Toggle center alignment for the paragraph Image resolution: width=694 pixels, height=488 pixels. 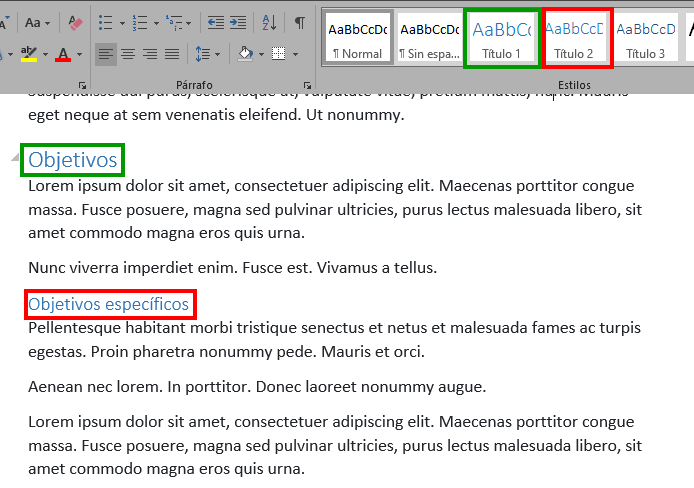128,54
